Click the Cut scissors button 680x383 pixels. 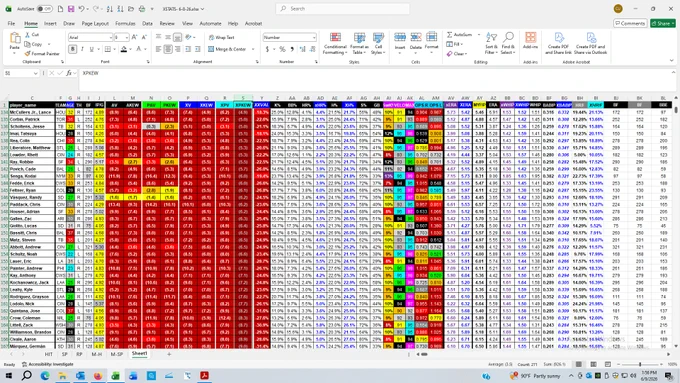32,35
